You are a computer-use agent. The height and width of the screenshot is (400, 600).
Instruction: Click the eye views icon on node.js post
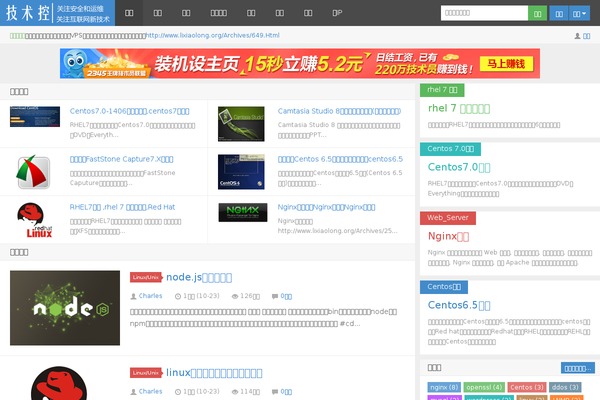pos(235,296)
